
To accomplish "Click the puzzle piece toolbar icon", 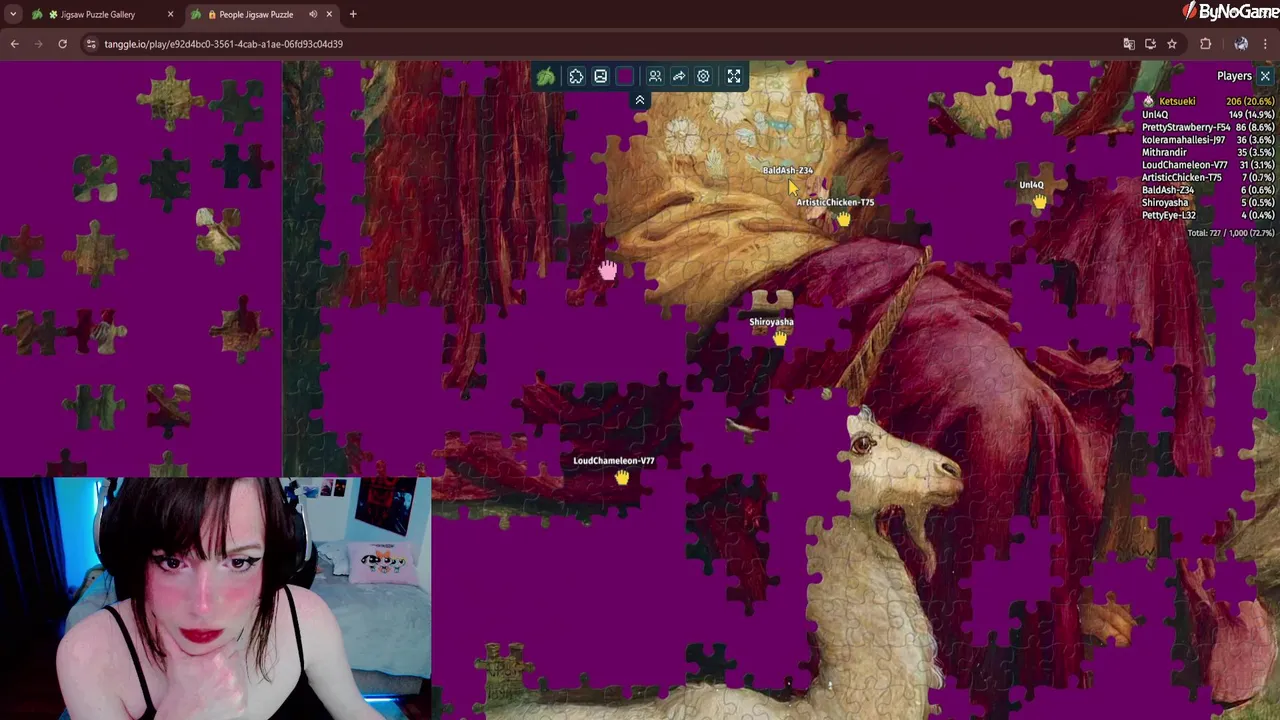I will pos(576,76).
